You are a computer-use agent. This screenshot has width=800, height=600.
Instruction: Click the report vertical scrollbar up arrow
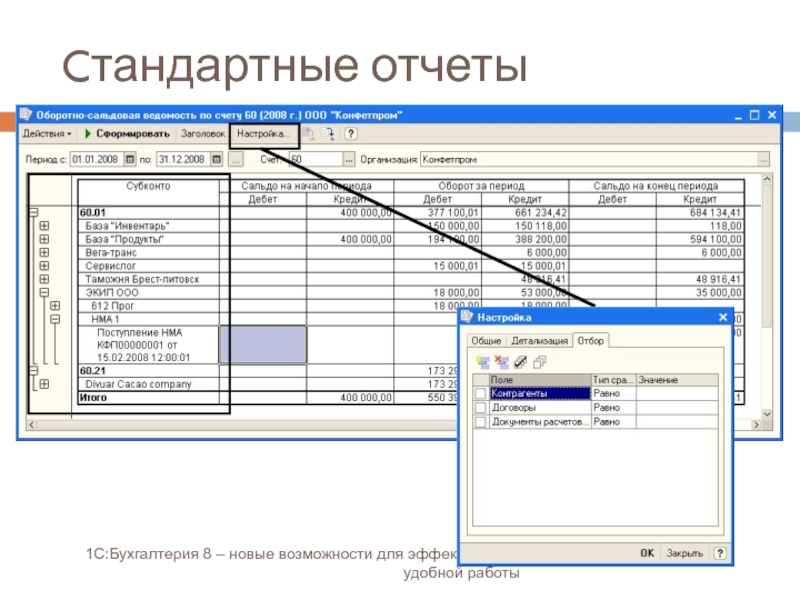pos(766,179)
